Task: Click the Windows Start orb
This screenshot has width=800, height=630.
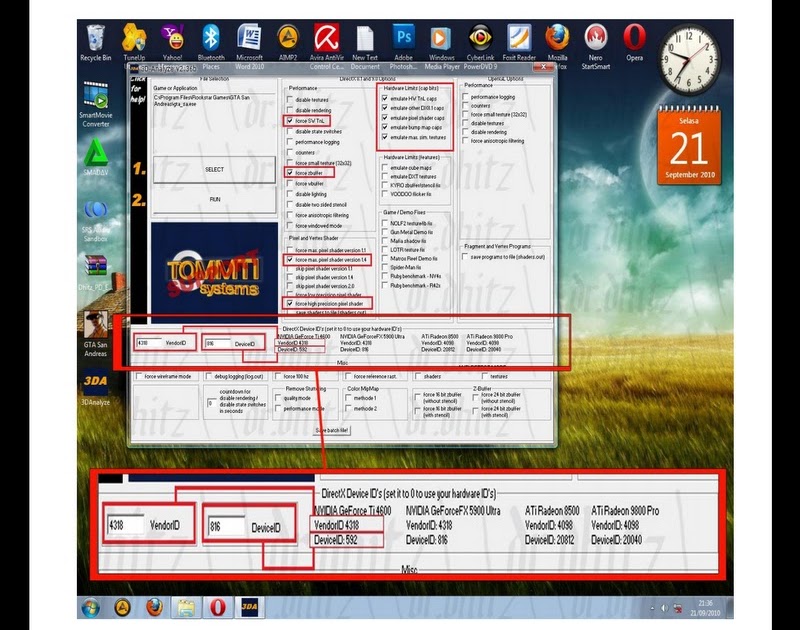Action: (91, 608)
